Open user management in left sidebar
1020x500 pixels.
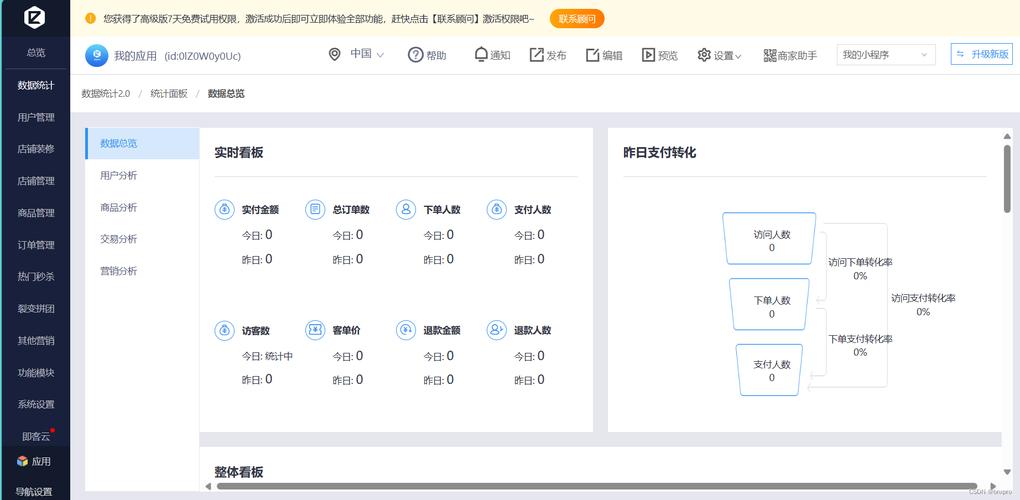(x=36, y=117)
